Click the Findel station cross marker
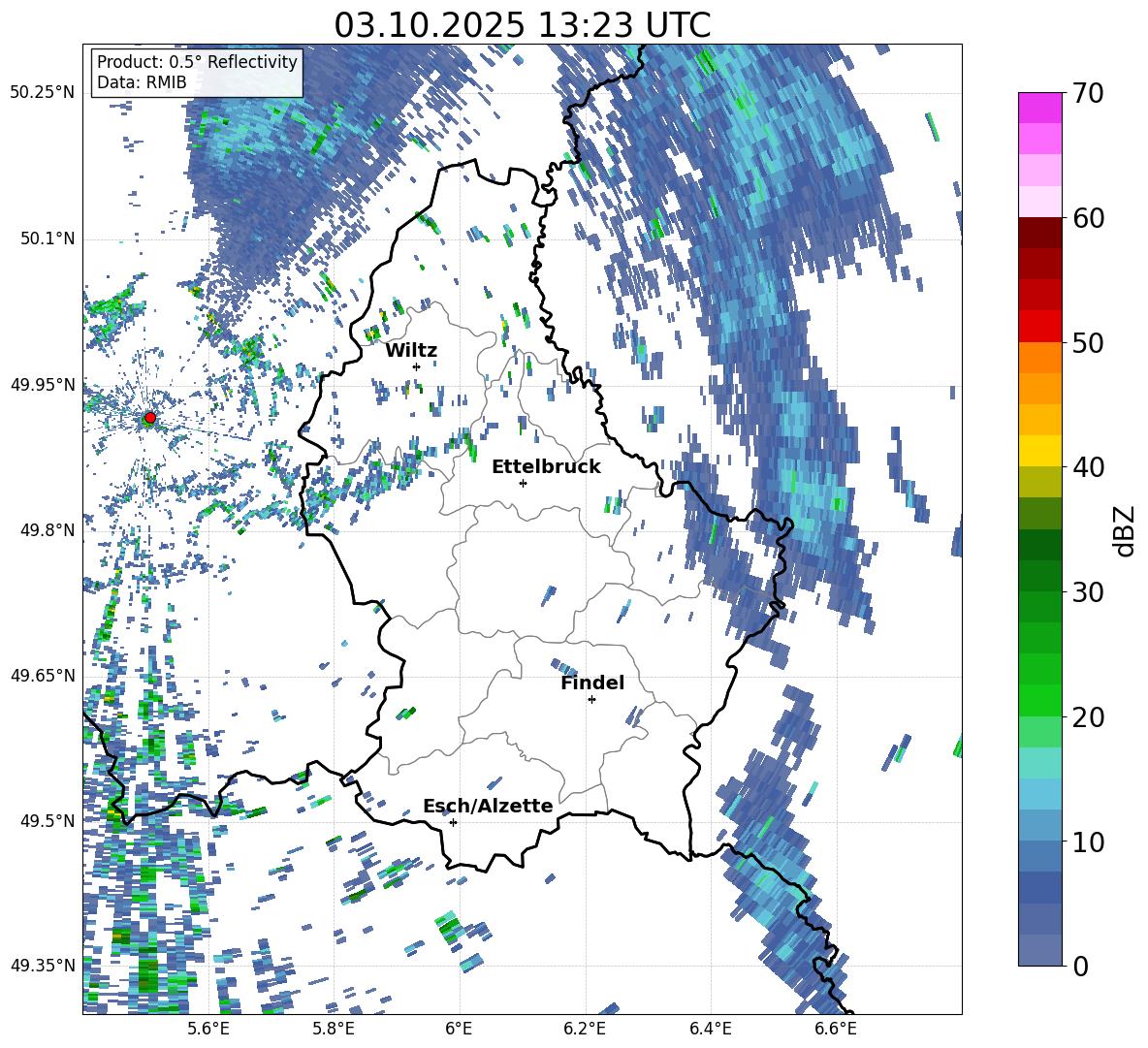 click(x=591, y=700)
